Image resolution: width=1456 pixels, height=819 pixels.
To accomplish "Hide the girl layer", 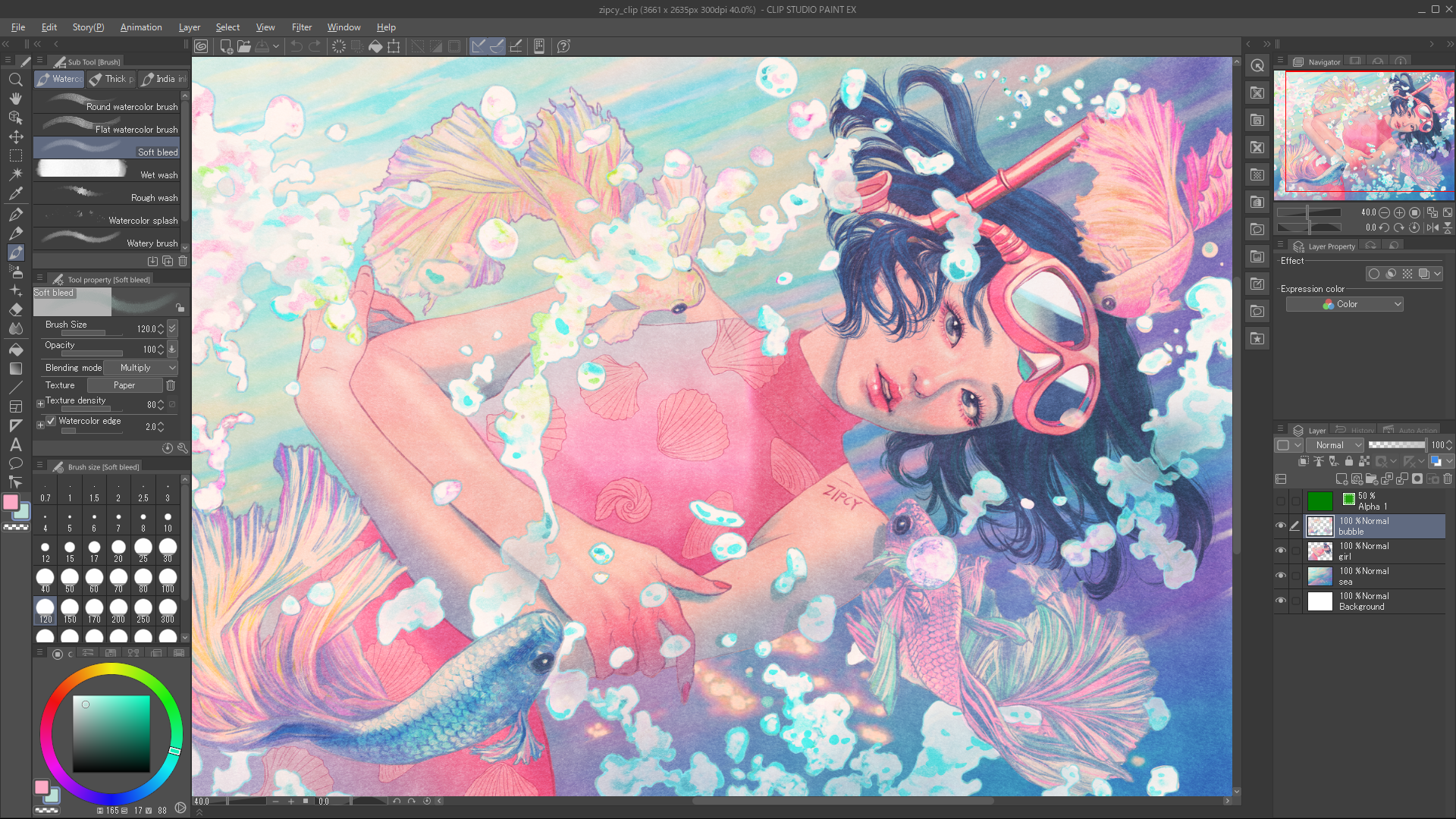I will coord(1281,551).
